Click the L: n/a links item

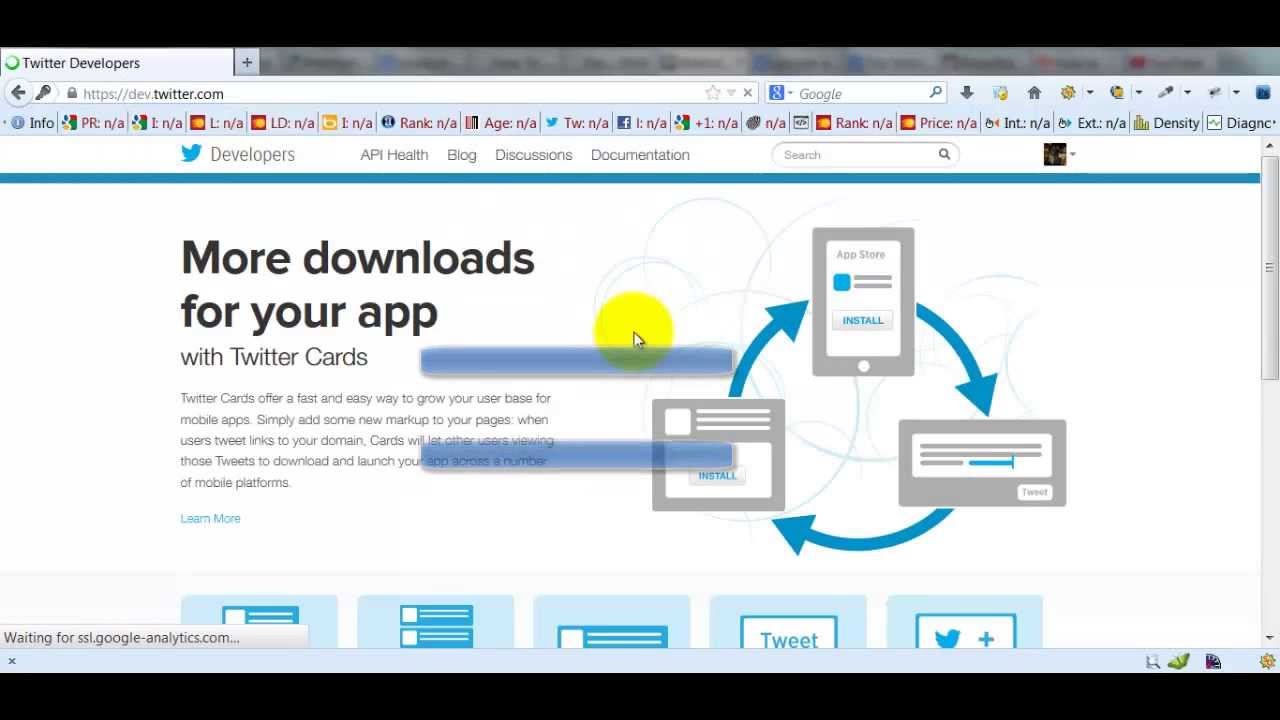click(x=217, y=123)
